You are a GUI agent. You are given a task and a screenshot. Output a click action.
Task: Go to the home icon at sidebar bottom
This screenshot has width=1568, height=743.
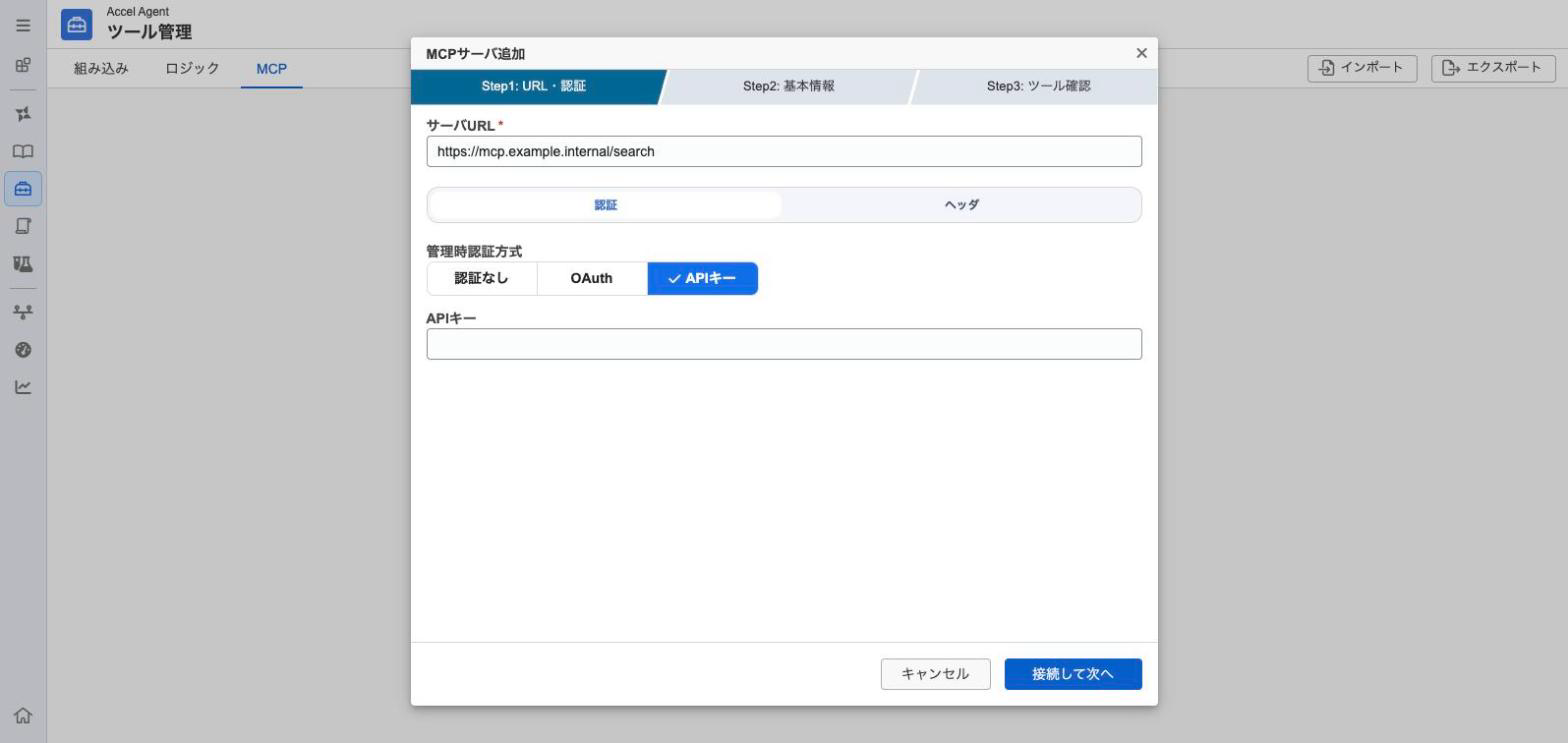coord(22,715)
